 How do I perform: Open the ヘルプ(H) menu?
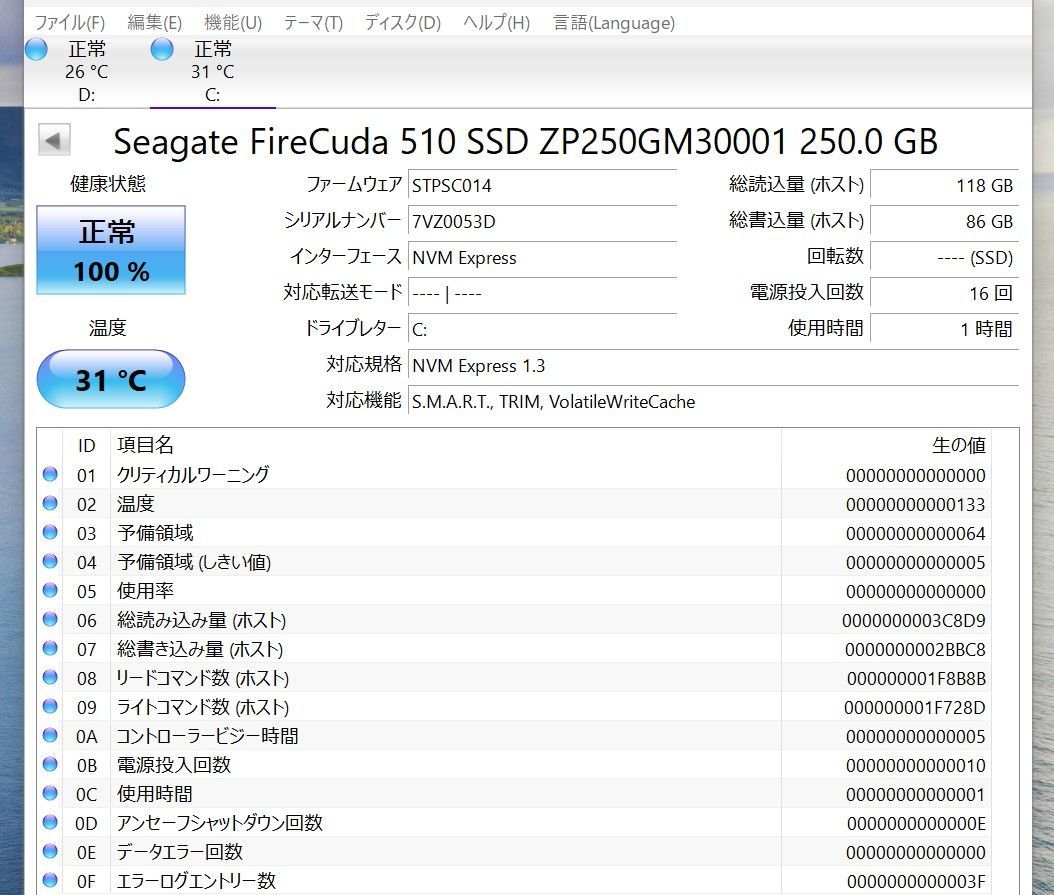click(496, 23)
